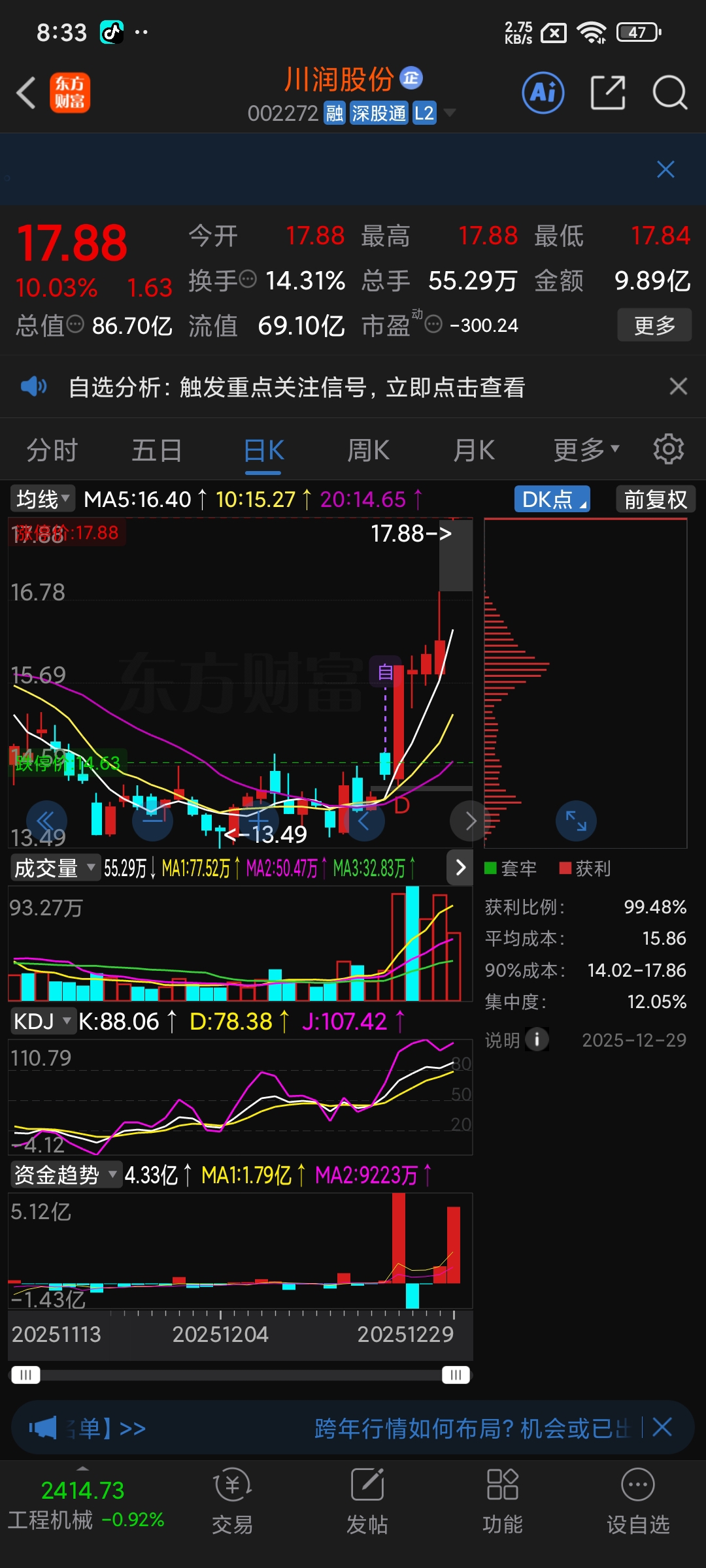The width and height of the screenshot is (706, 1568).
Task: Move the K-line chart left one step
Action: pyautogui.click(x=364, y=821)
